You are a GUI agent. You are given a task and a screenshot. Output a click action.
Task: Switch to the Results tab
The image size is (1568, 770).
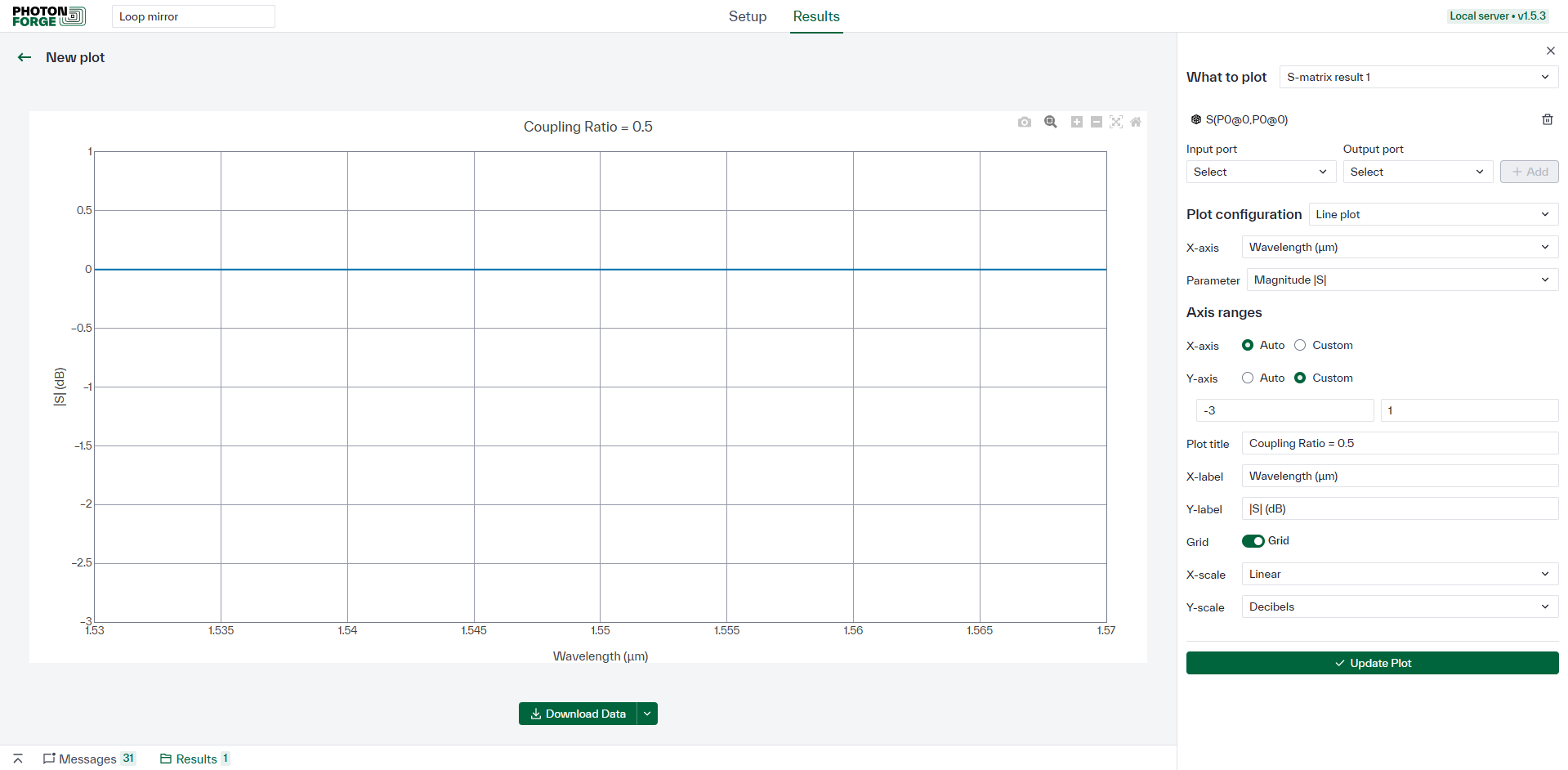[x=816, y=16]
